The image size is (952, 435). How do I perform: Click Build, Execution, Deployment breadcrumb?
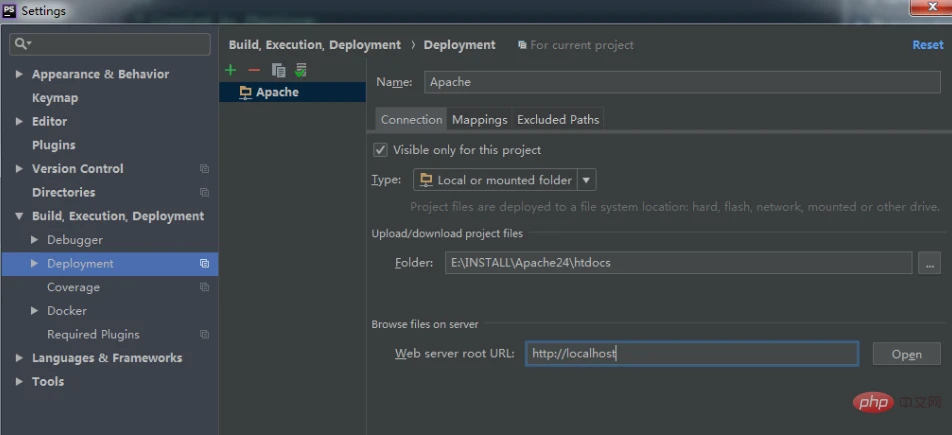coord(314,45)
